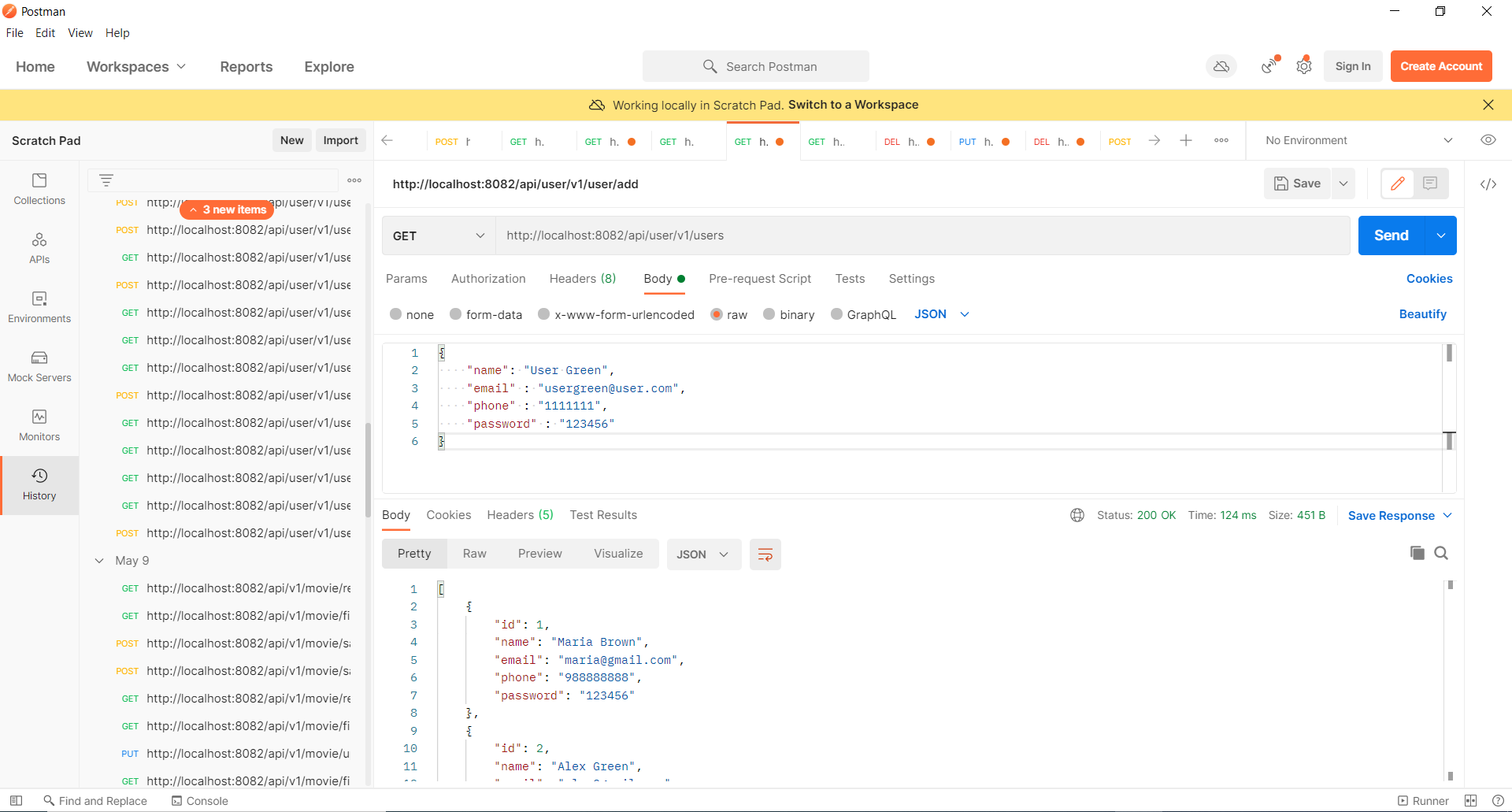Toggle word wrap in the response
The height and width of the screenshot is (812, 1512).
tap(765, 554)
